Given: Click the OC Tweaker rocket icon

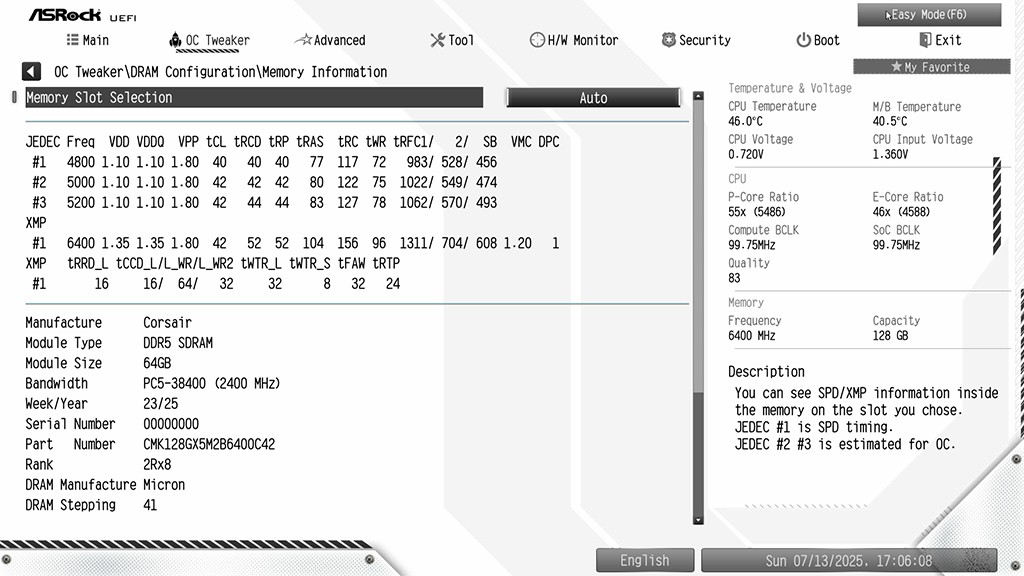Looking at the screenshot, I should 175,41.
